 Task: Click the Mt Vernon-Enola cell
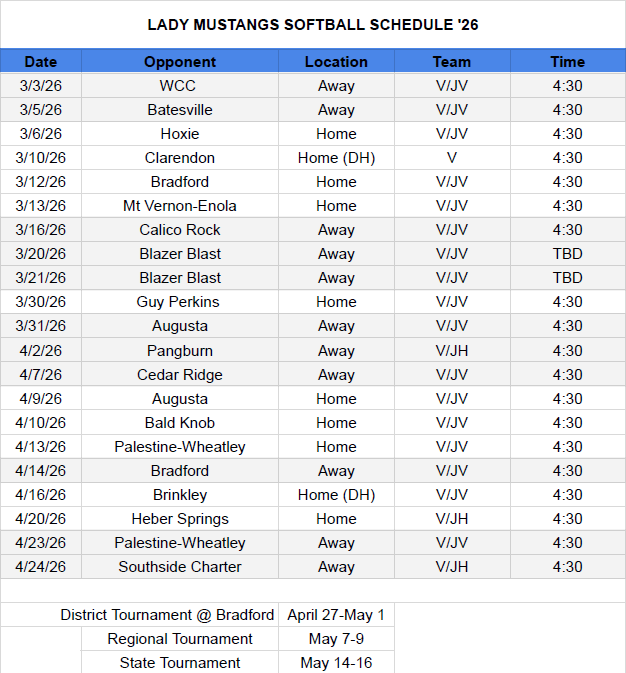coord(180,206)
